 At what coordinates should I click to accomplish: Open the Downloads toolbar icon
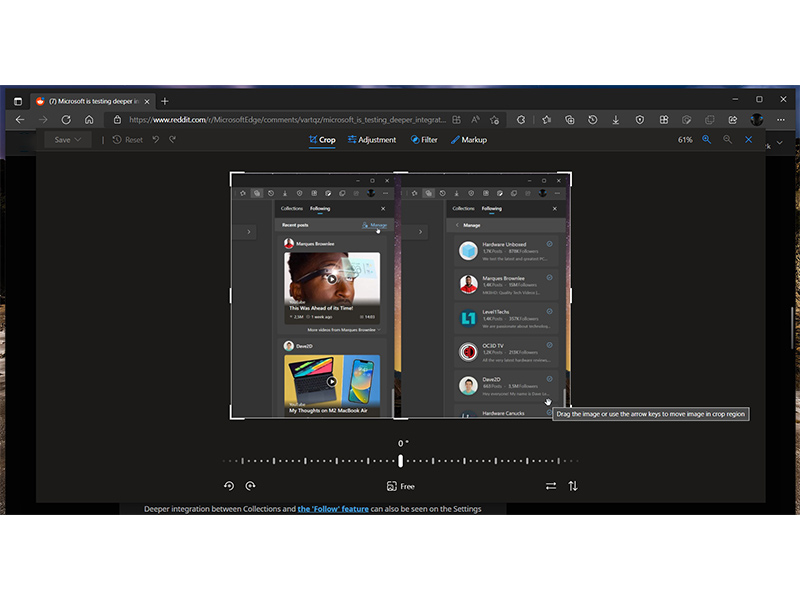616,120
